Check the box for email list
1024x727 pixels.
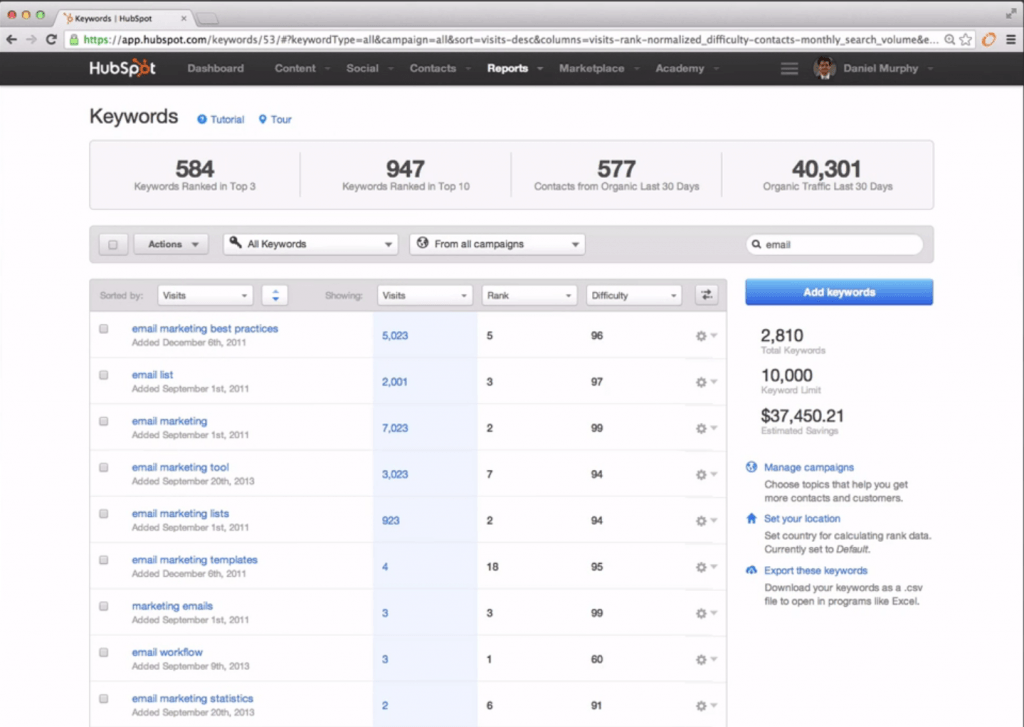(104, 375)
